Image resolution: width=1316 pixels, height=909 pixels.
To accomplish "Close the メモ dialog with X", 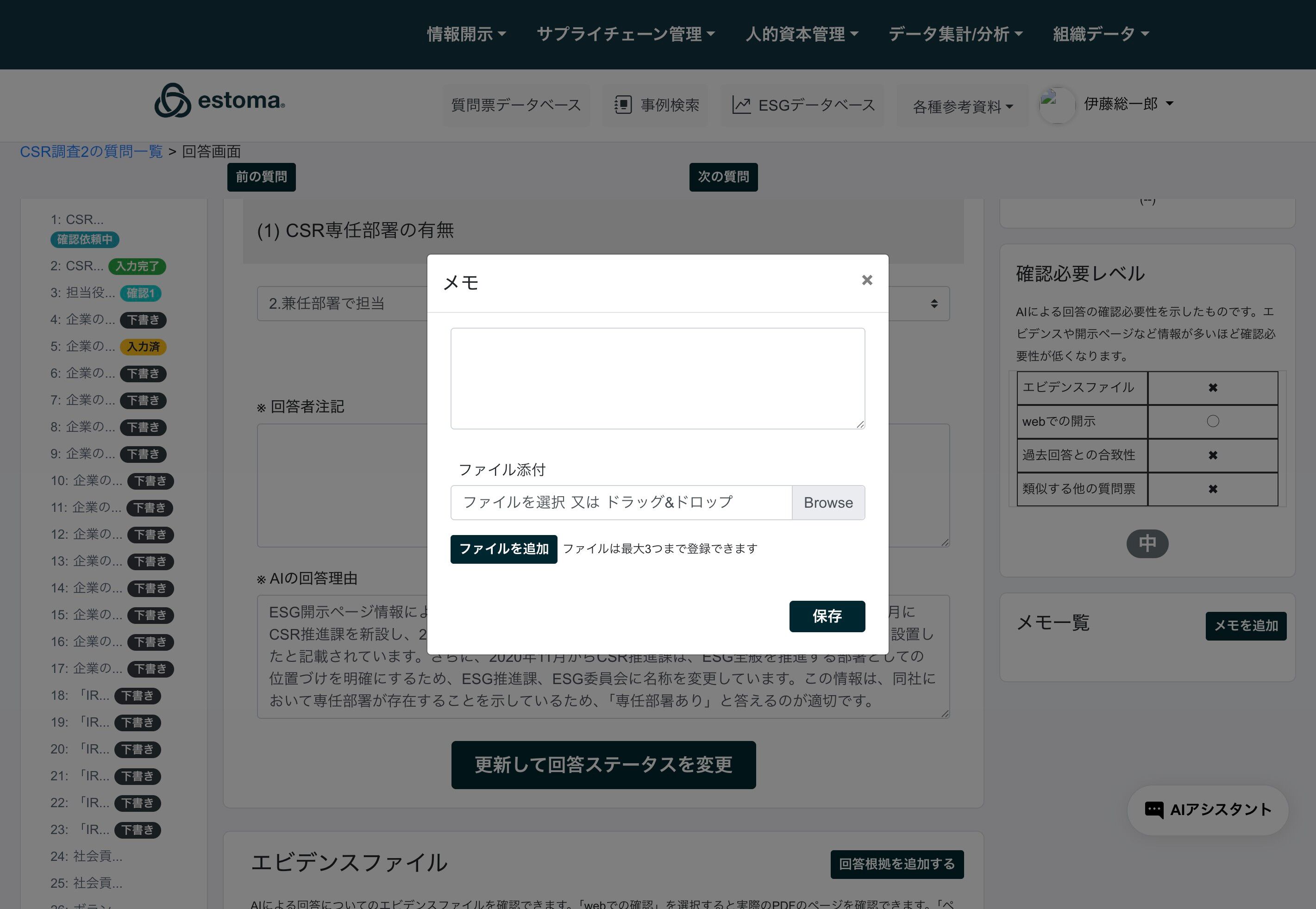I will 866,280.
